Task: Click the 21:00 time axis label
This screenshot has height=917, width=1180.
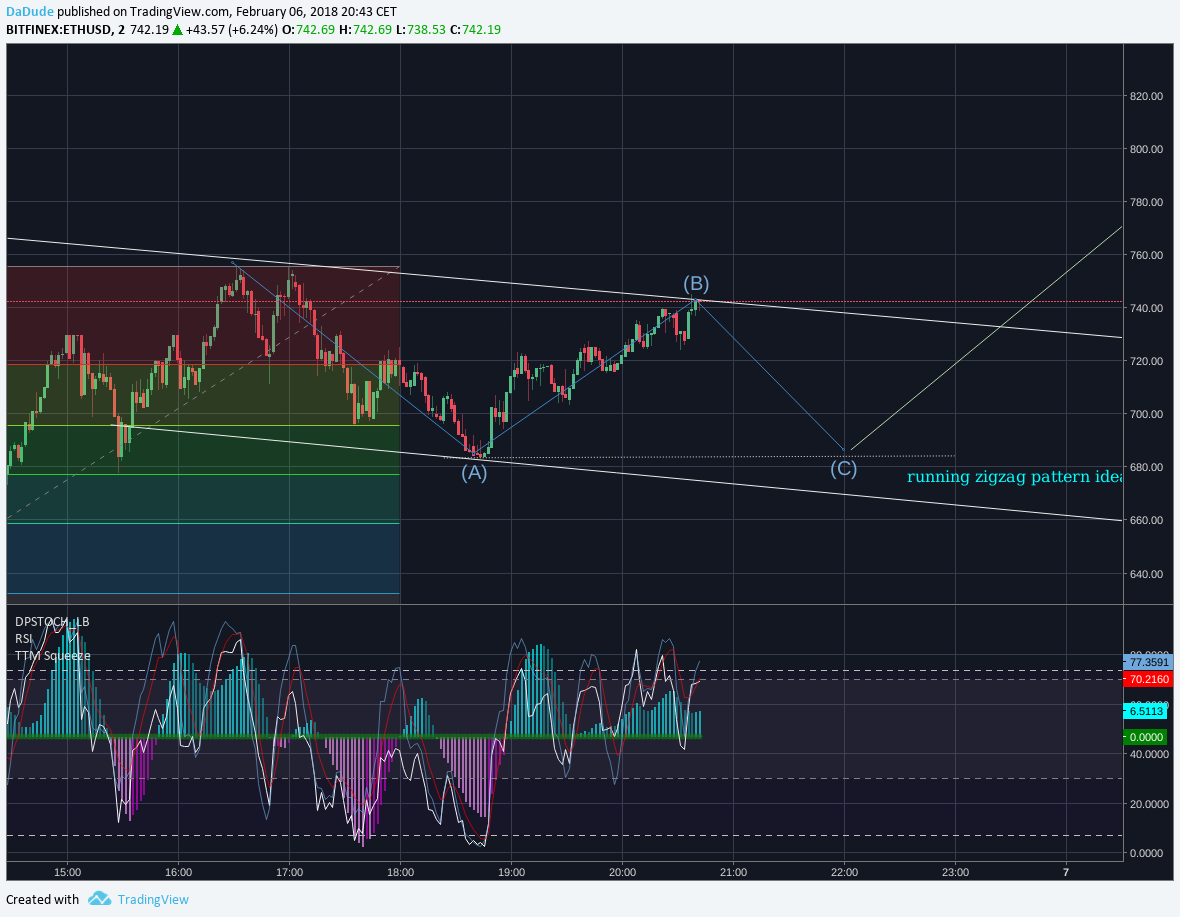Action: [x=734, y=873]
